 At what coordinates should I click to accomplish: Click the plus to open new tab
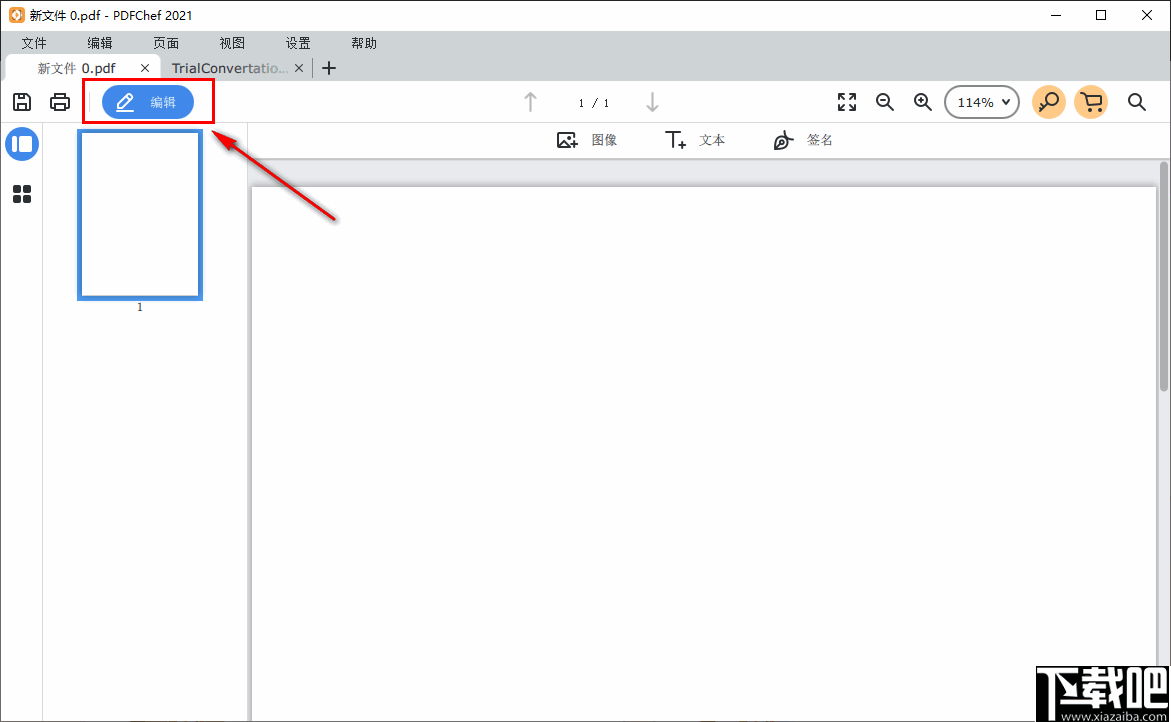pos(329,67)
